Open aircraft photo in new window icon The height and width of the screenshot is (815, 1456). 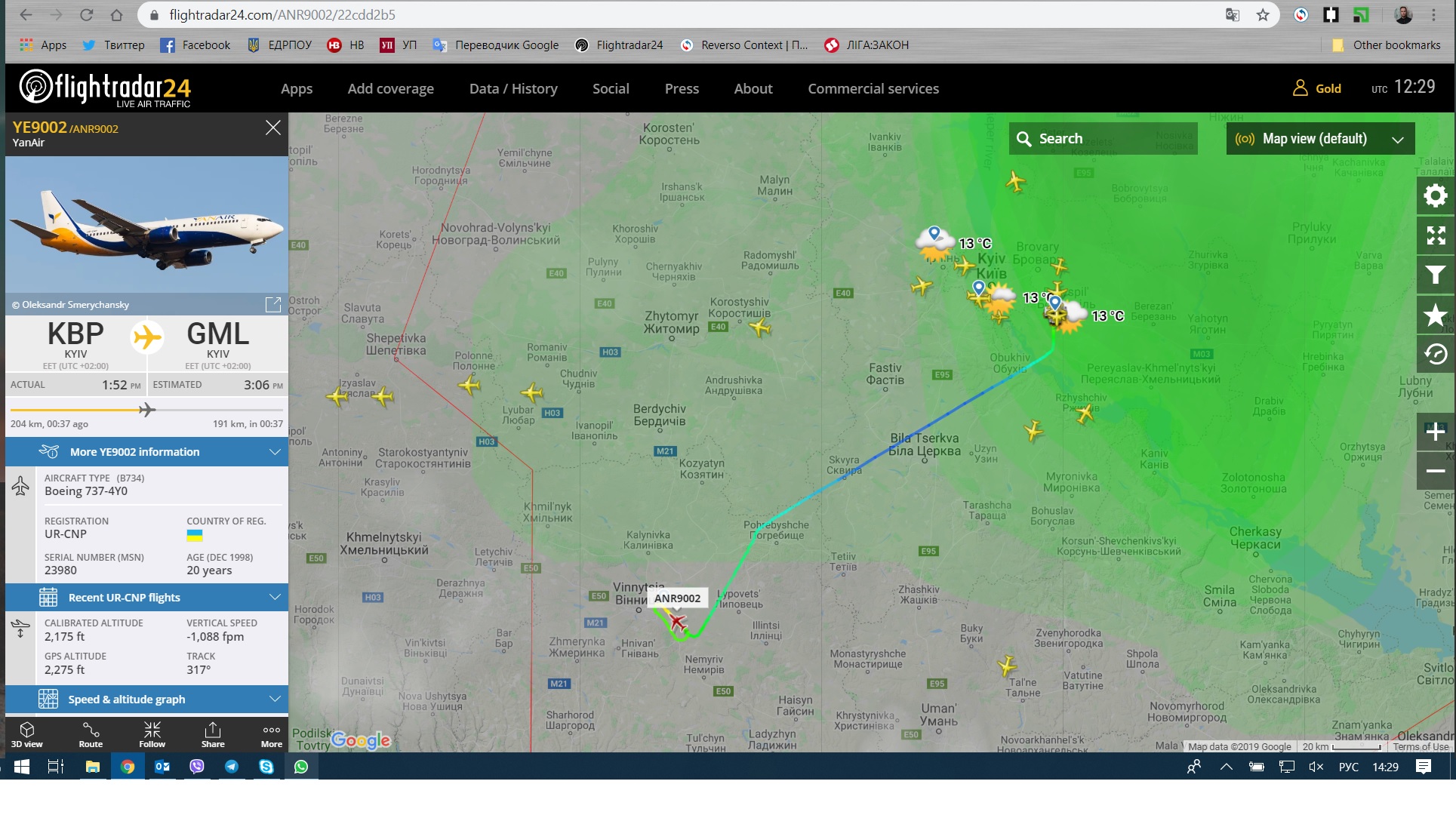pyautogui.click(x=272, y=304)
